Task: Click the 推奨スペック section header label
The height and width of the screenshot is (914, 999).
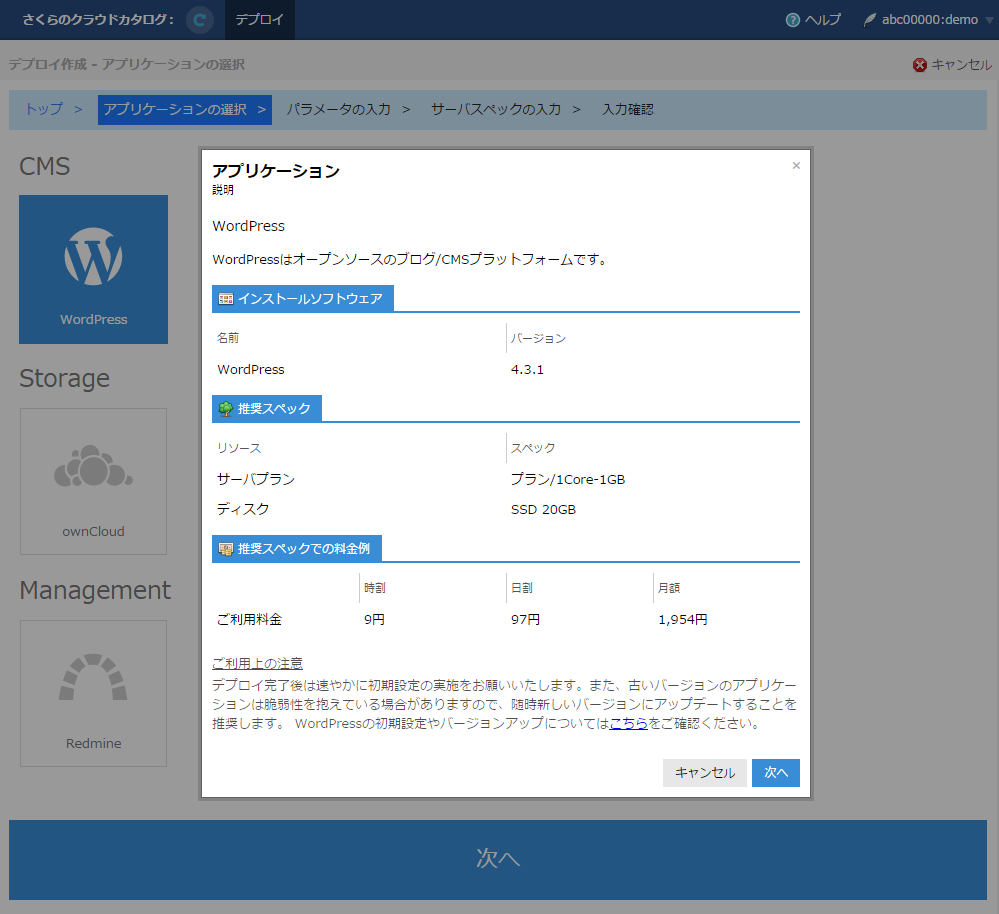Action: (274, 409)
